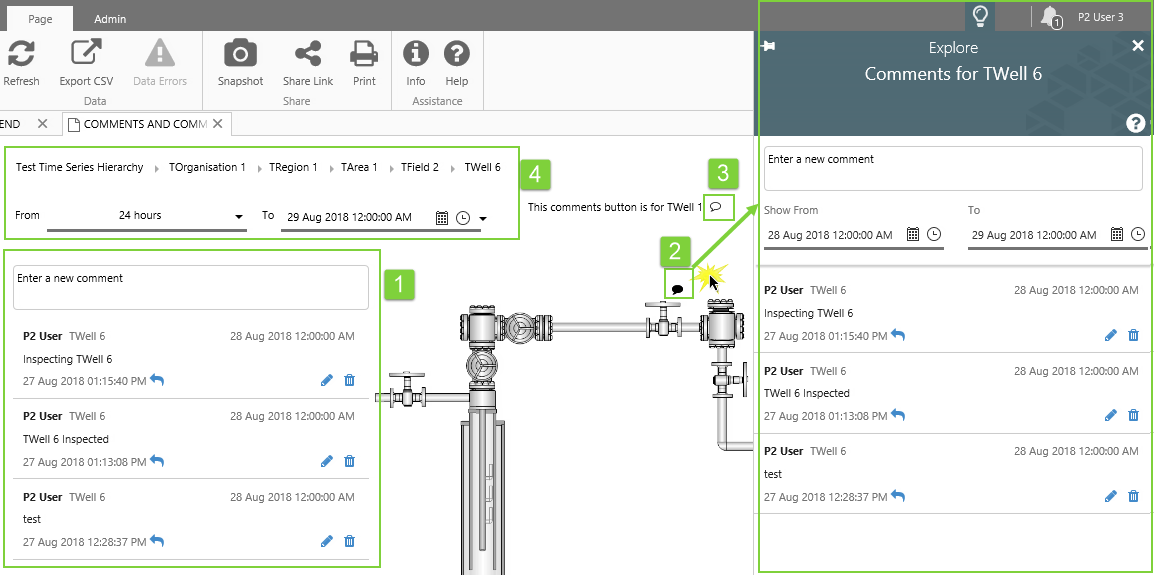Open the calendar picker for Show From date
The image size is (1154, 575).
click(x=912, y=234)
